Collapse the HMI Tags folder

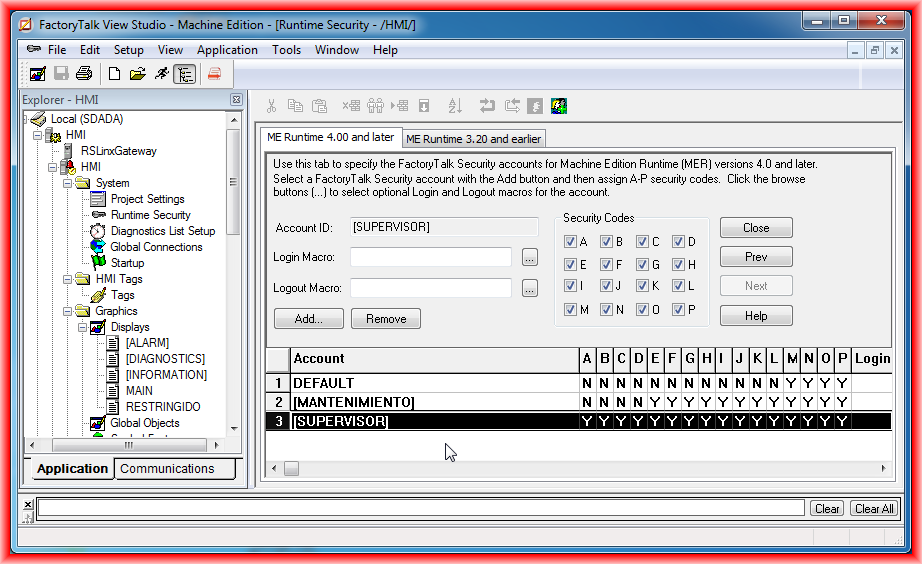click(x=68, y=279)
